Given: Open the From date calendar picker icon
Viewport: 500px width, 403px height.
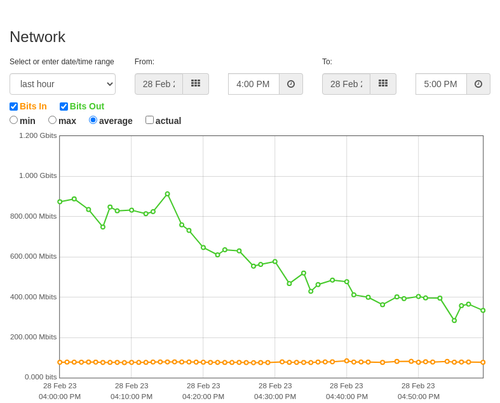Looking at the screenshot, I should point(196,84).
